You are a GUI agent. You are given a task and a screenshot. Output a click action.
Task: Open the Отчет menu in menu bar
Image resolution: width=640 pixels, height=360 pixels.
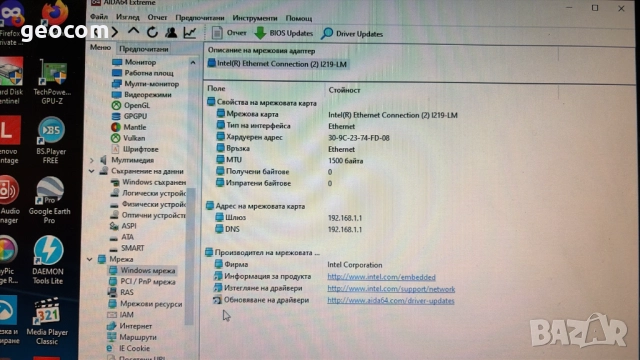157,18
